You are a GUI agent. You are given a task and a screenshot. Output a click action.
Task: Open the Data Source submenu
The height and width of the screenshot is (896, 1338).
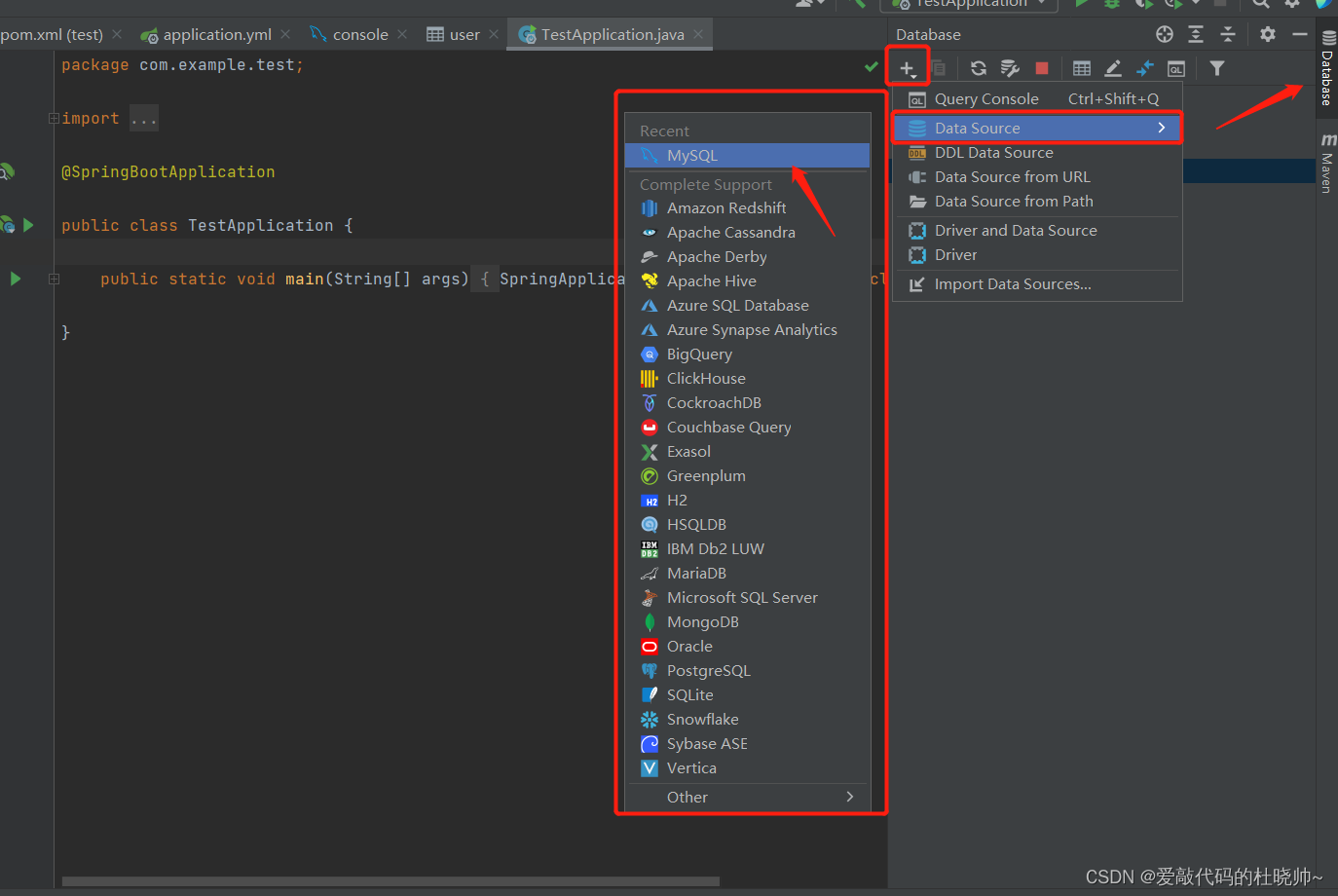pos(1037,129)
